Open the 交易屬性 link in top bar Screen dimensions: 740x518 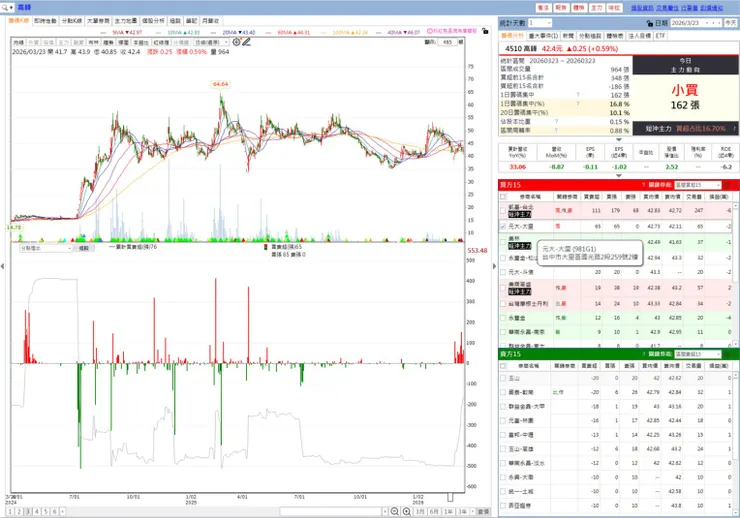[667, 8]
